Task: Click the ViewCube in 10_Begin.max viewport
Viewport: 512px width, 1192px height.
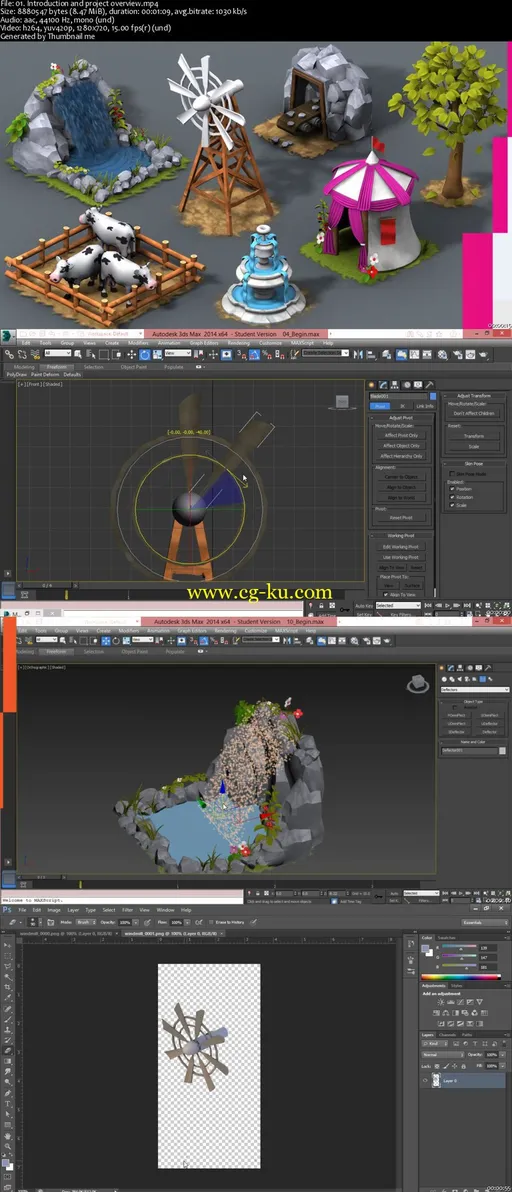Action: click(418, 685)
